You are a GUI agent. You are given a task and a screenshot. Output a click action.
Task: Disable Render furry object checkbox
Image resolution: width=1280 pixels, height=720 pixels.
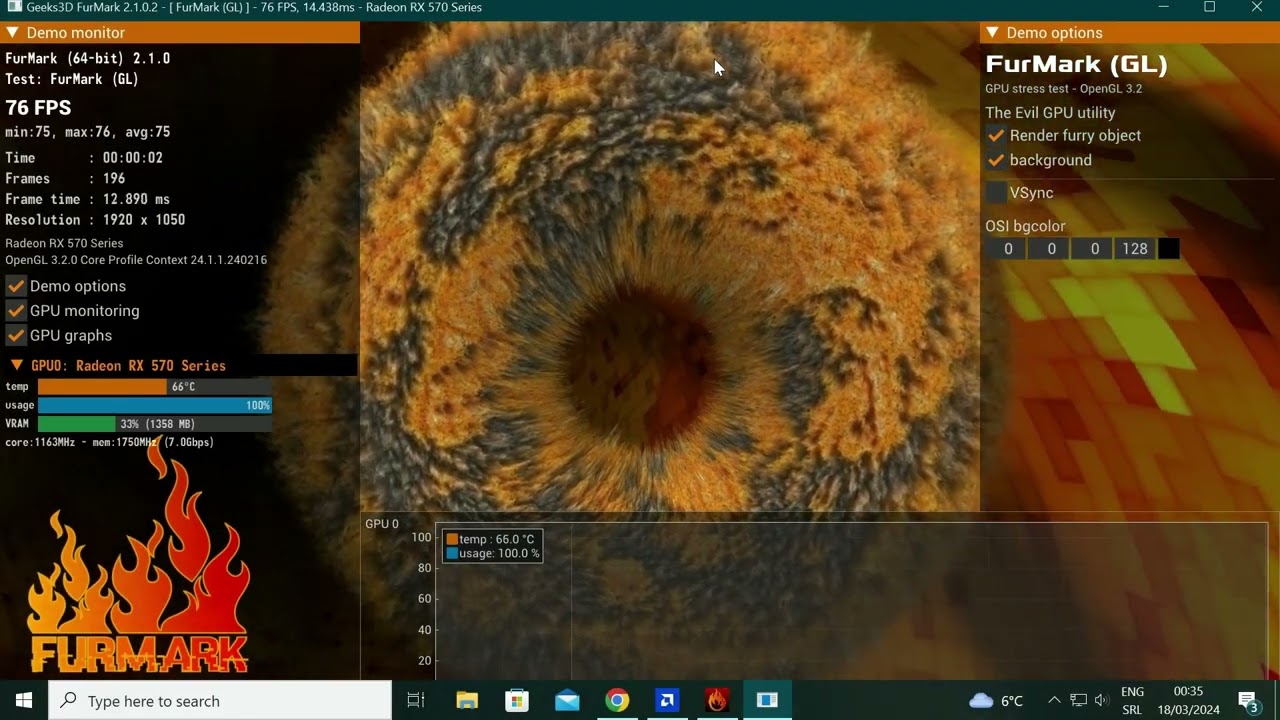[996, 136]
